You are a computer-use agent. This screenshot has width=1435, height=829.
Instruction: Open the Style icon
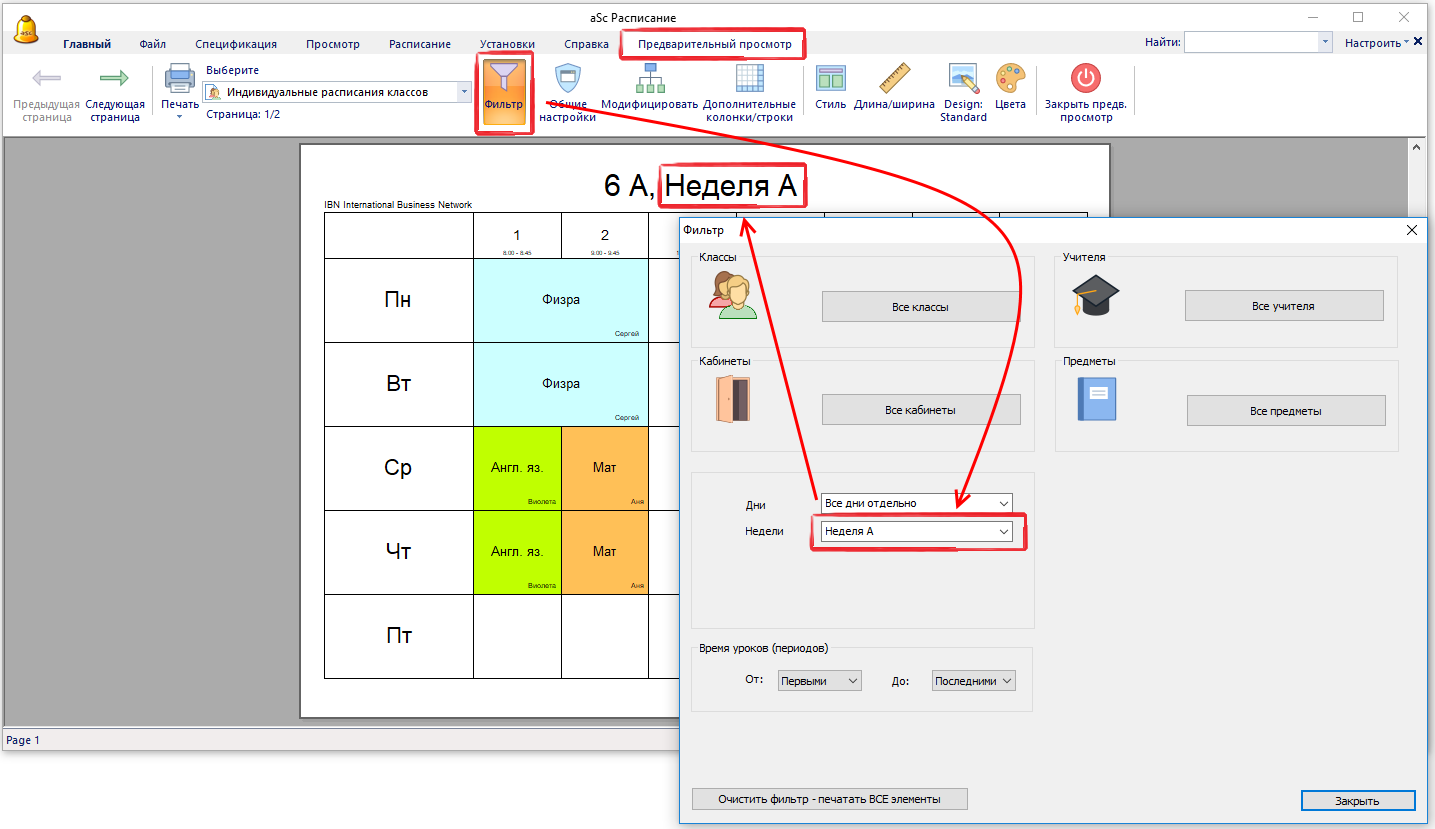[830, 80]
